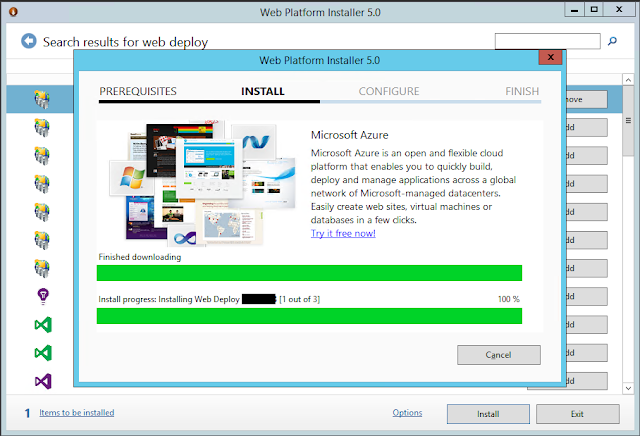Focus the search input field
Screen dimensions: 640x436
(x=548, y=41)
